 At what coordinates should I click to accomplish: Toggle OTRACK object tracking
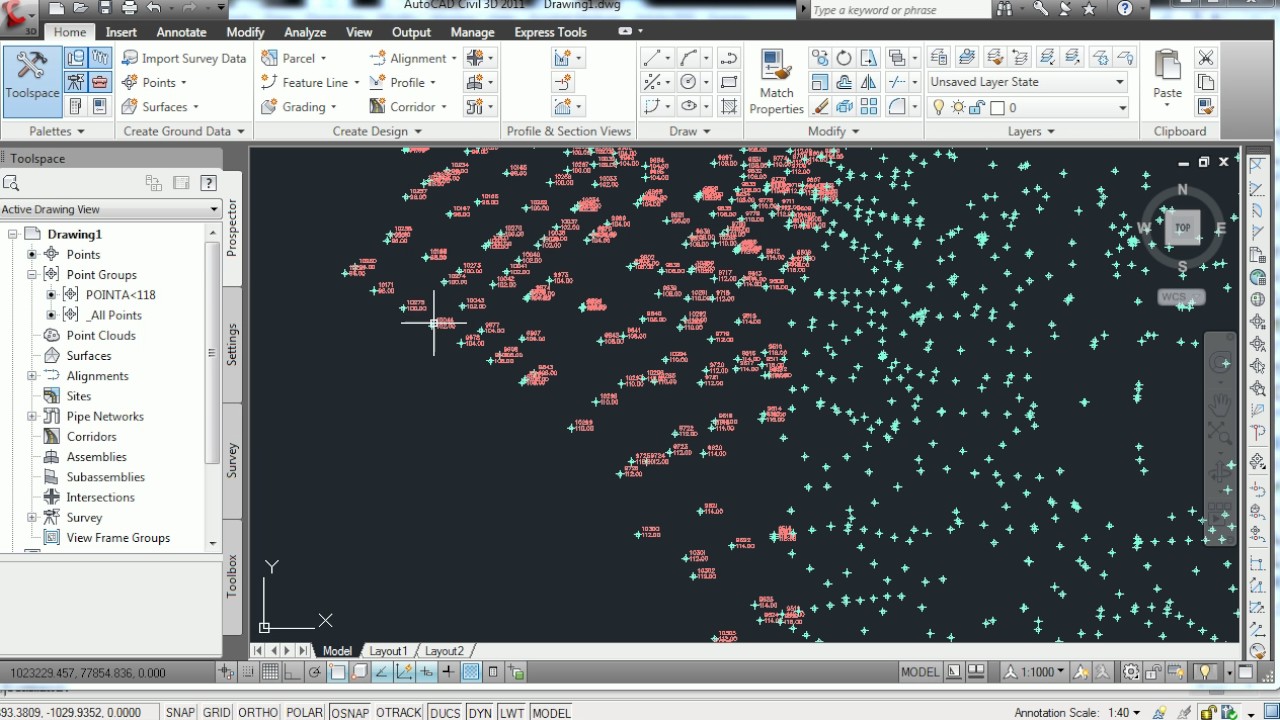click(x=399, y=713)
